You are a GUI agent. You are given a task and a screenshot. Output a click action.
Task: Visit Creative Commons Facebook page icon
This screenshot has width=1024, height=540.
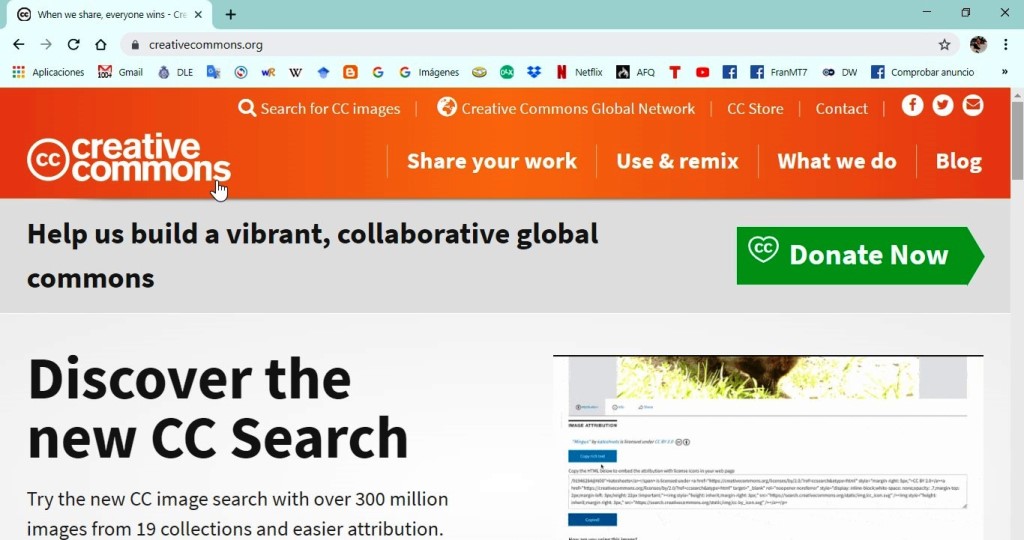point(912,105)
